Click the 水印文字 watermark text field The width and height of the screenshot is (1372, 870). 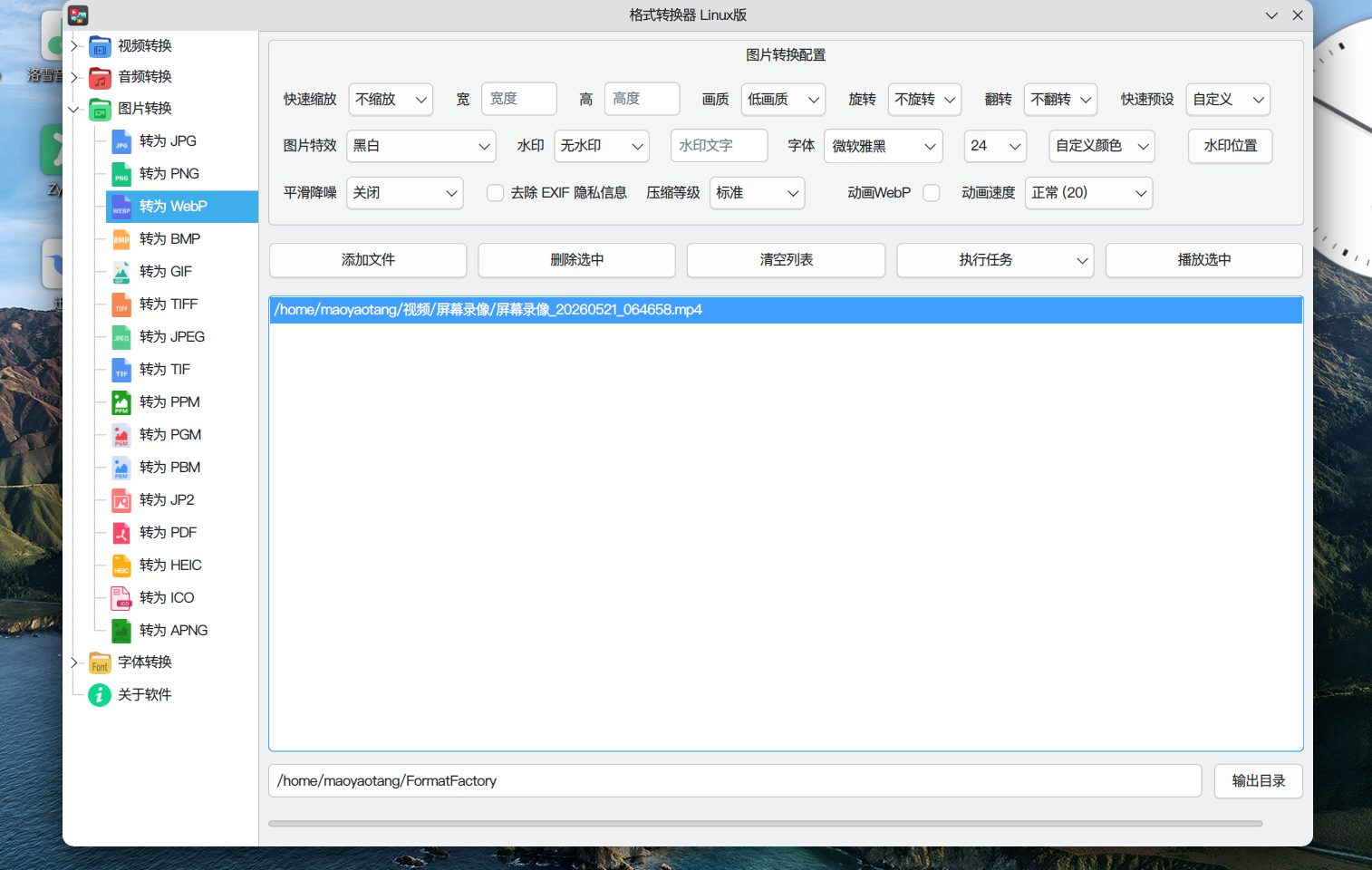pyautogui.click(x=720, y=146)
